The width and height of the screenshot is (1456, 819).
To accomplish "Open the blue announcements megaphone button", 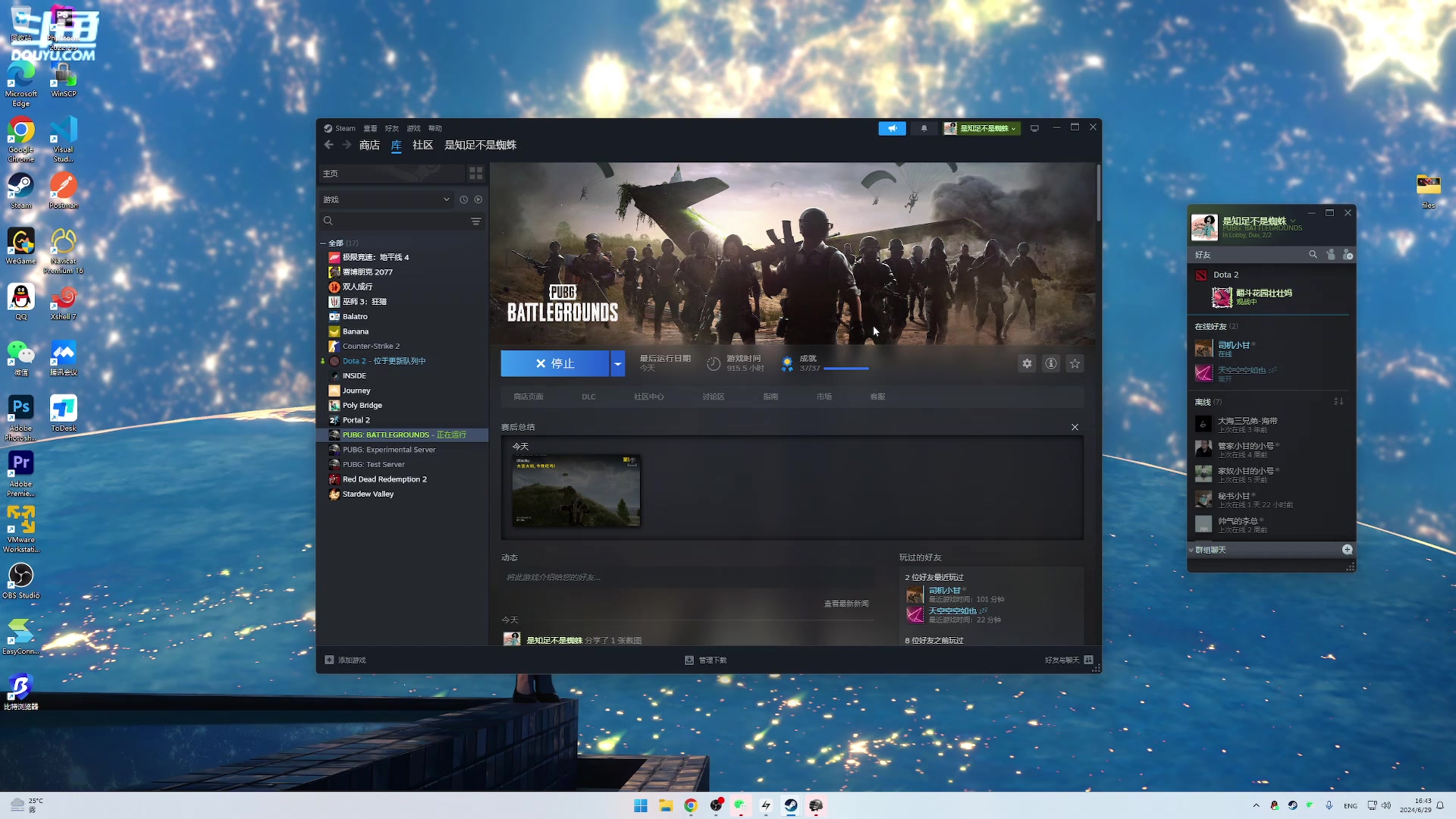I will 892,128.
